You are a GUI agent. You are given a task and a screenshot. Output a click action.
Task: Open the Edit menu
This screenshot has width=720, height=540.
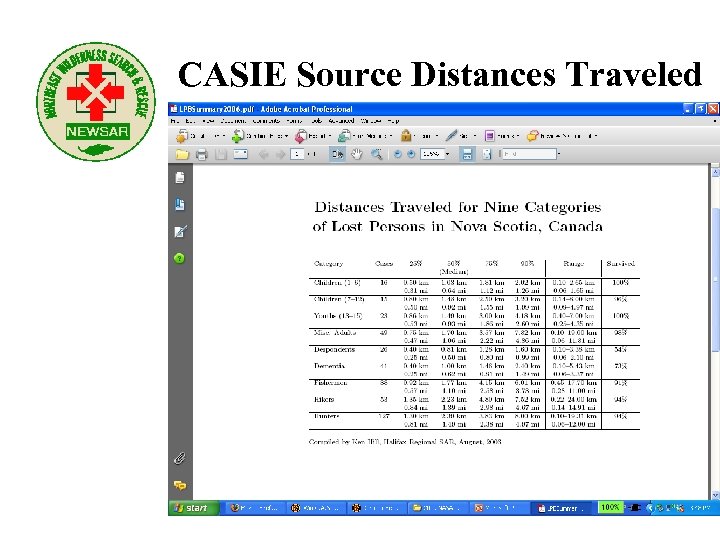[x=190, y=121]
